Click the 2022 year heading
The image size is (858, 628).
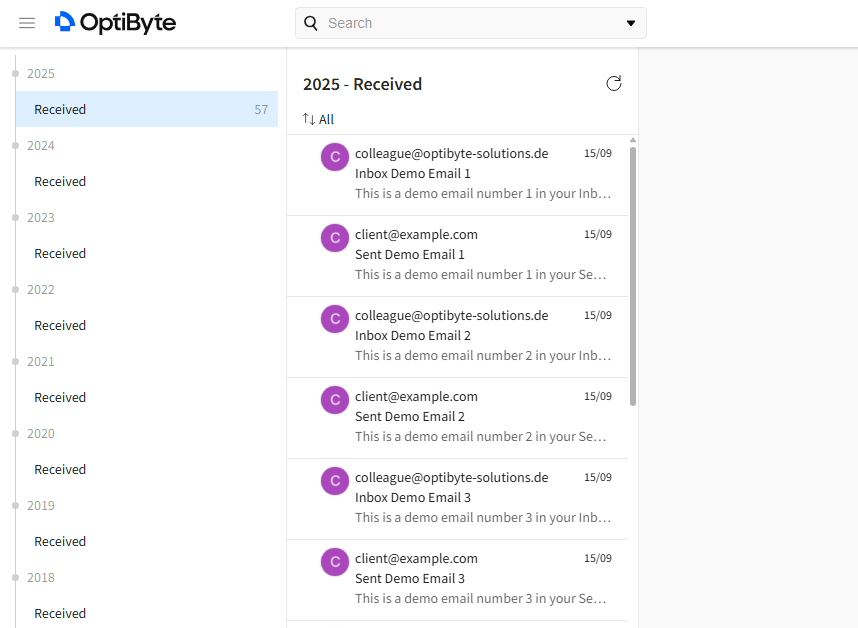[x=41, y=290]
